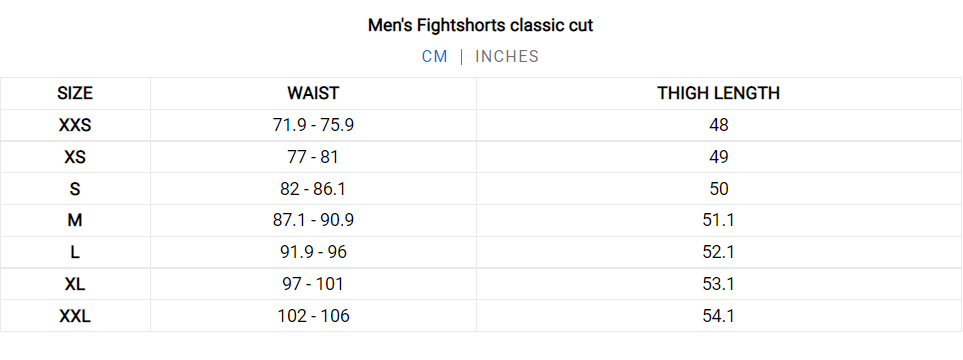Select the SIZE column header
963x360 pixels.
click(75, 93)
